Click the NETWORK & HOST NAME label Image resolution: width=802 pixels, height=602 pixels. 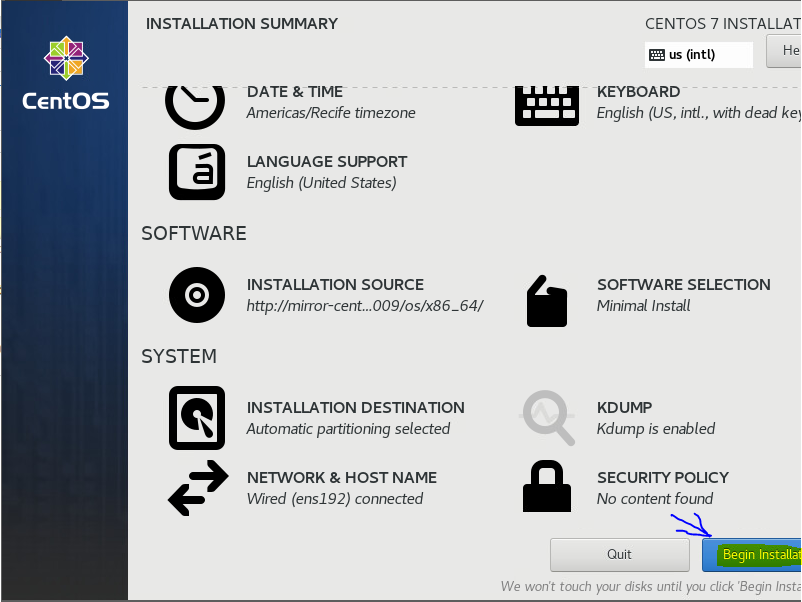pos(341,477)
